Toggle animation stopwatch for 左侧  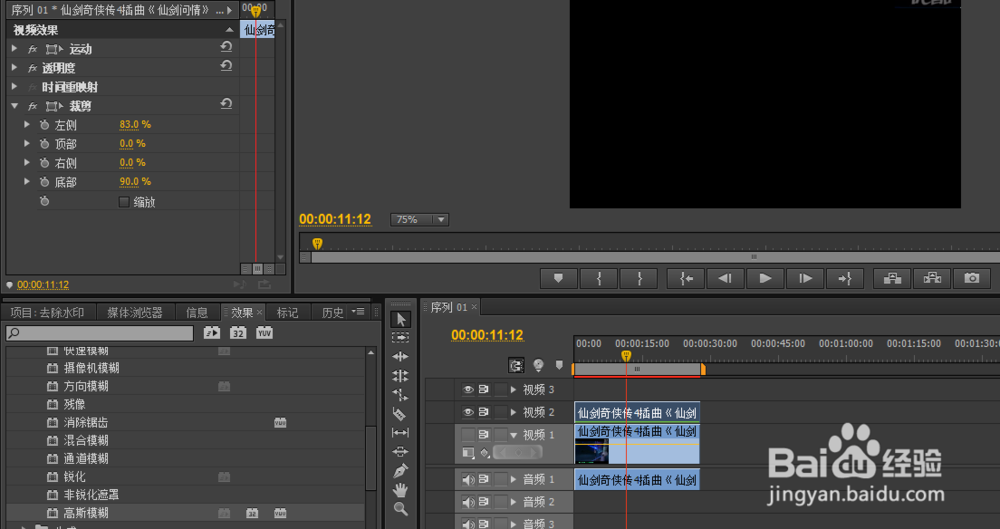(44, 125)
